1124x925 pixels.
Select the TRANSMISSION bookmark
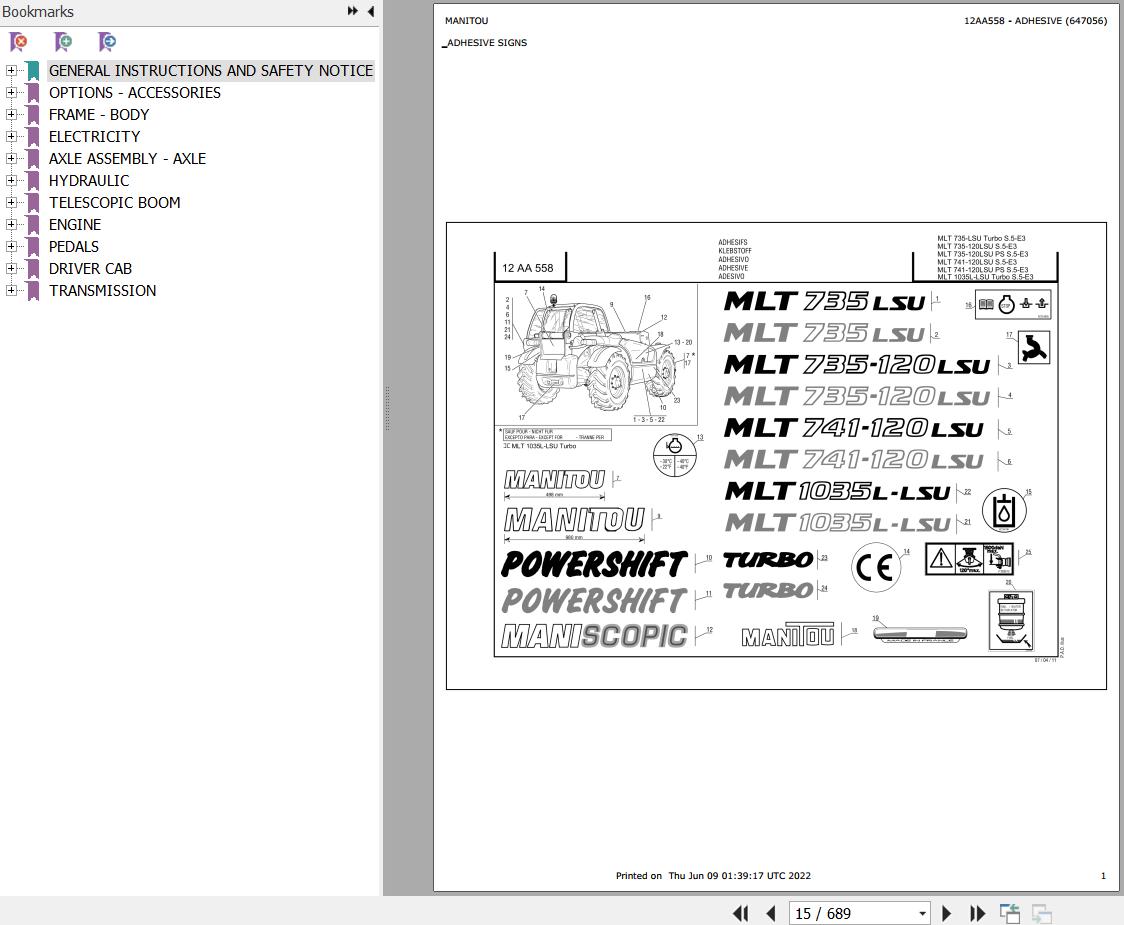(103, 290)
